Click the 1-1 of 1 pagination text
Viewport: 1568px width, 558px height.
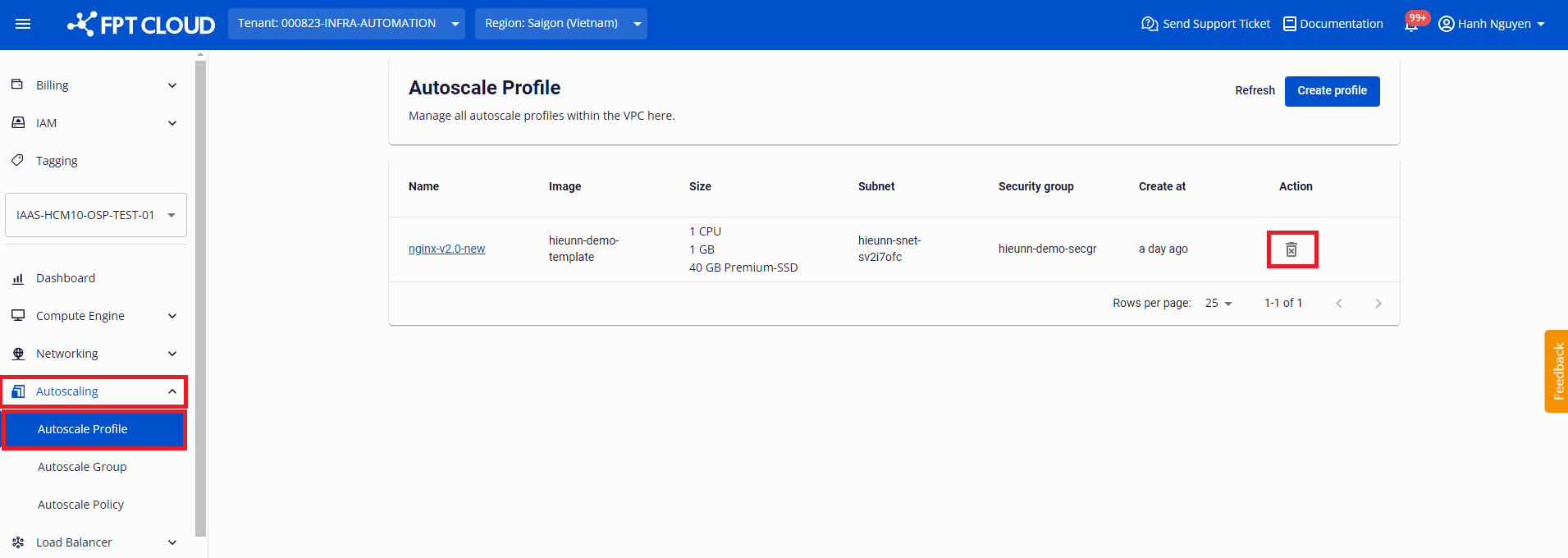point(1282,303)
